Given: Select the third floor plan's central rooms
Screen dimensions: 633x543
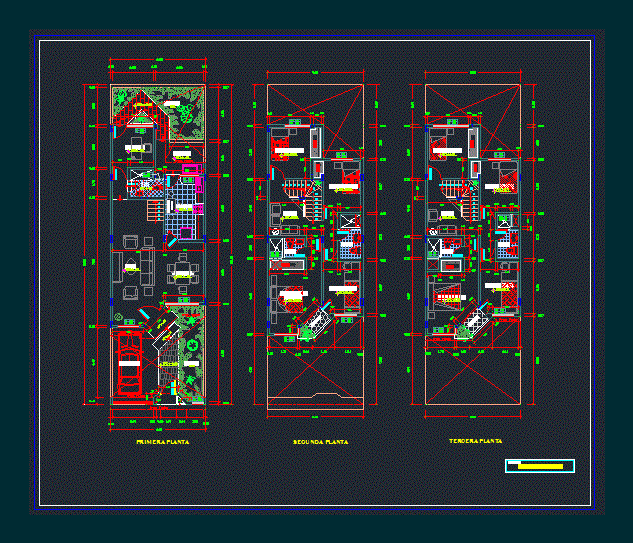Looking at the screenshot, I should pos(473,235).
